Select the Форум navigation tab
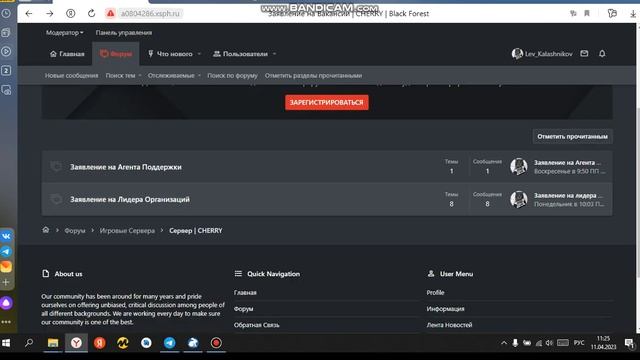This screenshot has height=360, width=640. point(116,54)
